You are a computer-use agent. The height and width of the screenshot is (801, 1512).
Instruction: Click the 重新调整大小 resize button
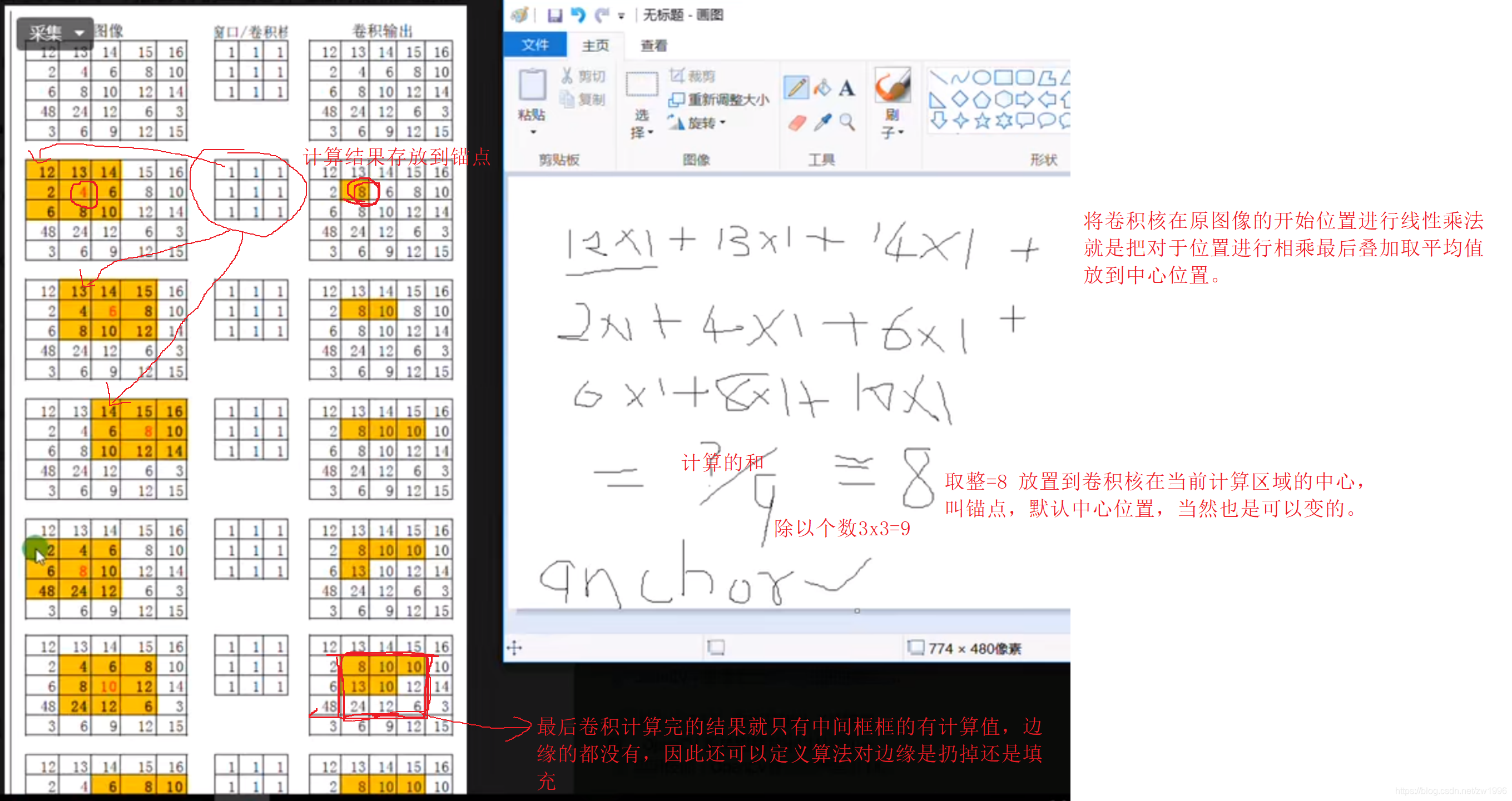(719, 99)
